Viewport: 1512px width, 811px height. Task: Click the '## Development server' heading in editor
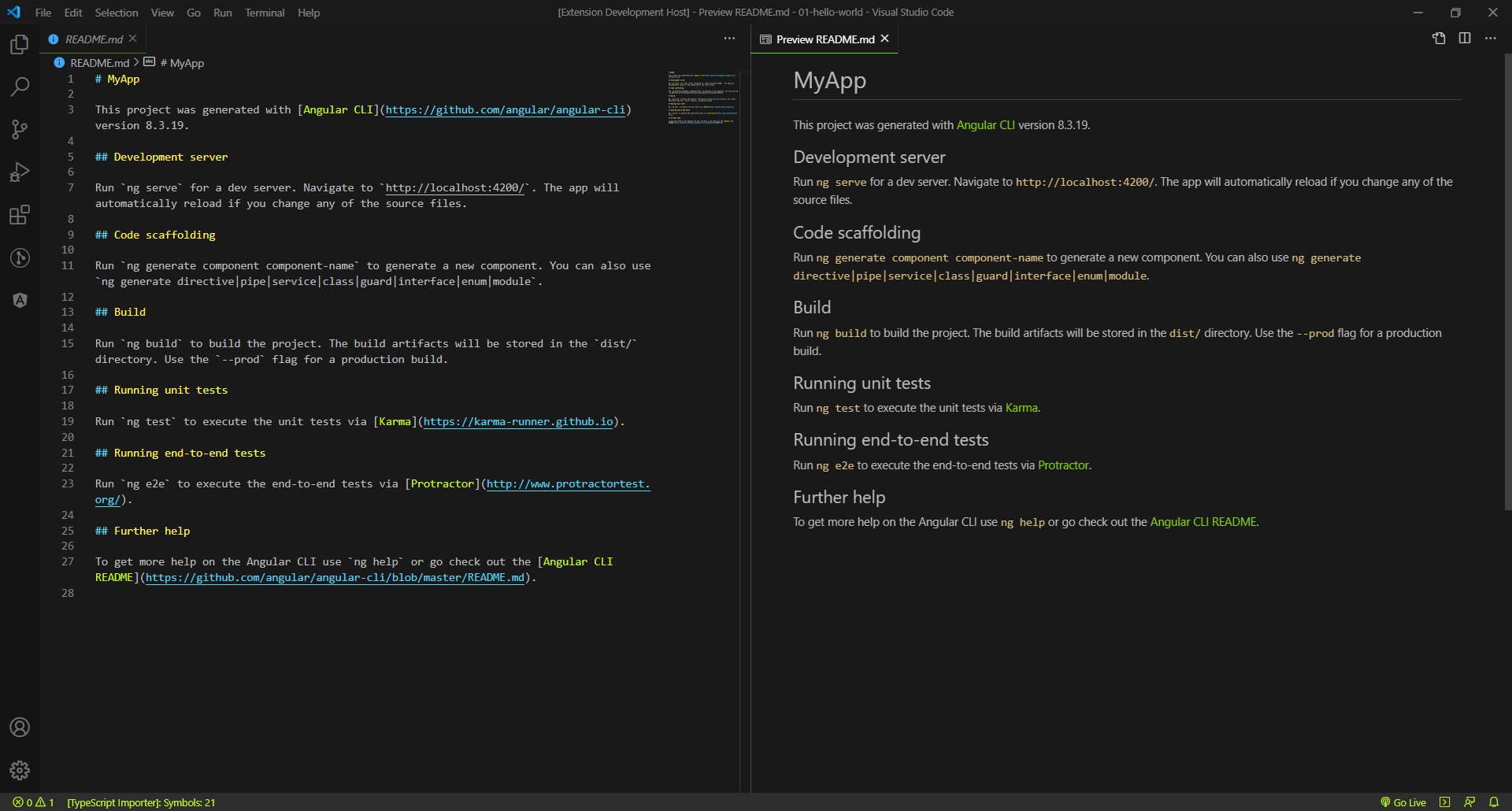161,157
